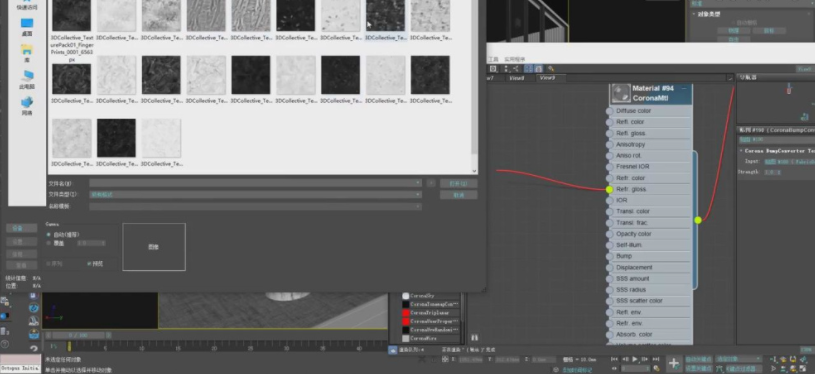Open the Utilities menu in material editor
815x374 pixels.
pos(515,60)
